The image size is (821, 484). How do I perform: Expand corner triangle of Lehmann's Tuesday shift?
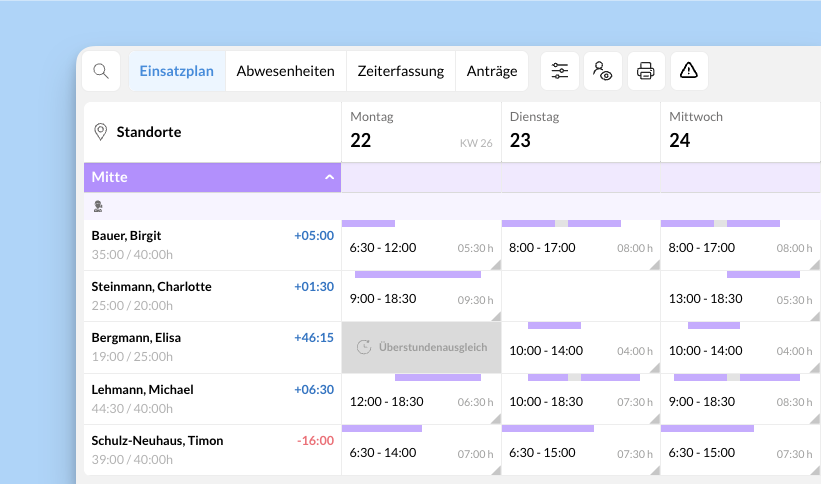coord(655,420)
